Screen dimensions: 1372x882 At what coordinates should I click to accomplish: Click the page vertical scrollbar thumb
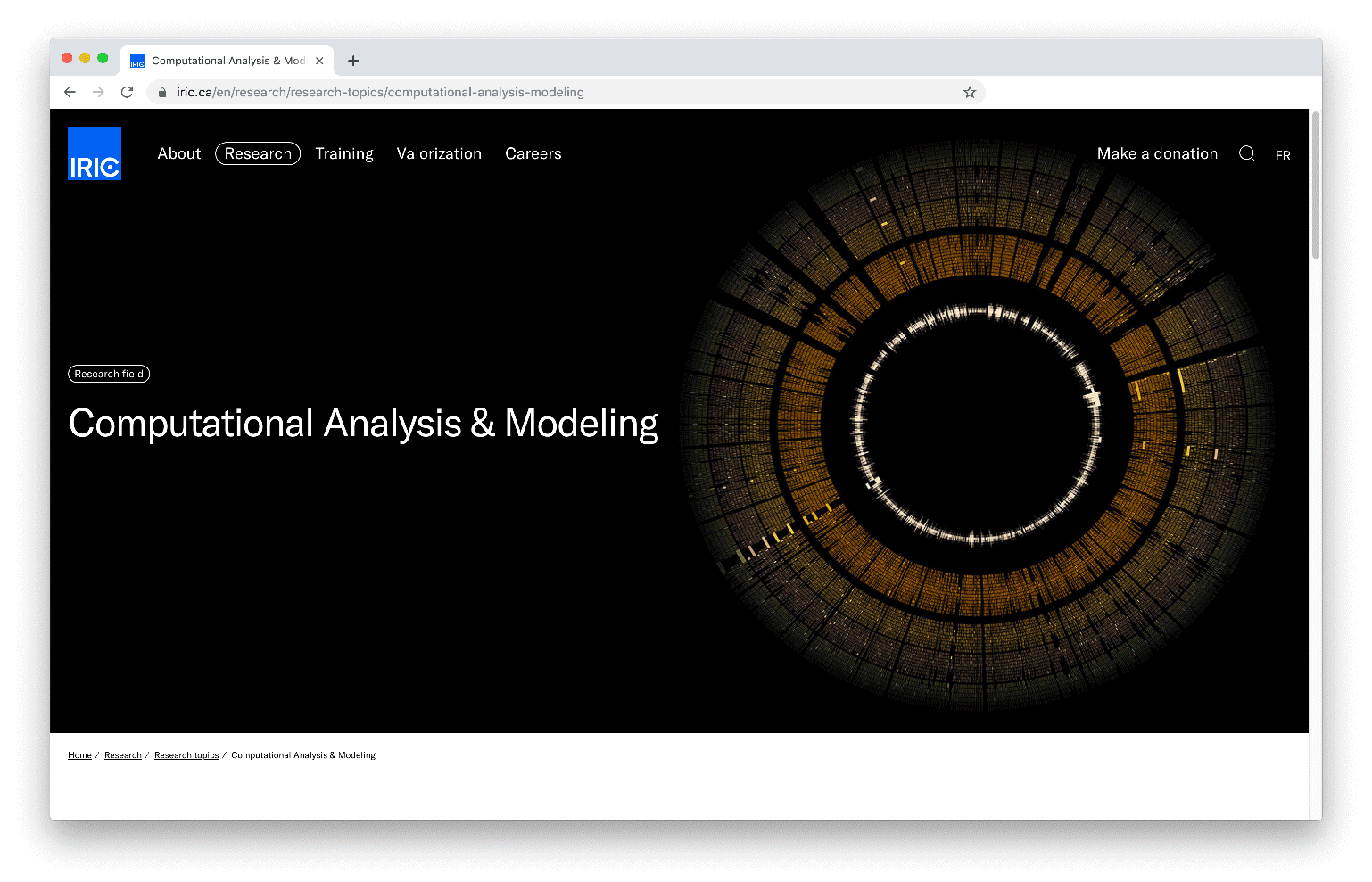click(1316, 185)
